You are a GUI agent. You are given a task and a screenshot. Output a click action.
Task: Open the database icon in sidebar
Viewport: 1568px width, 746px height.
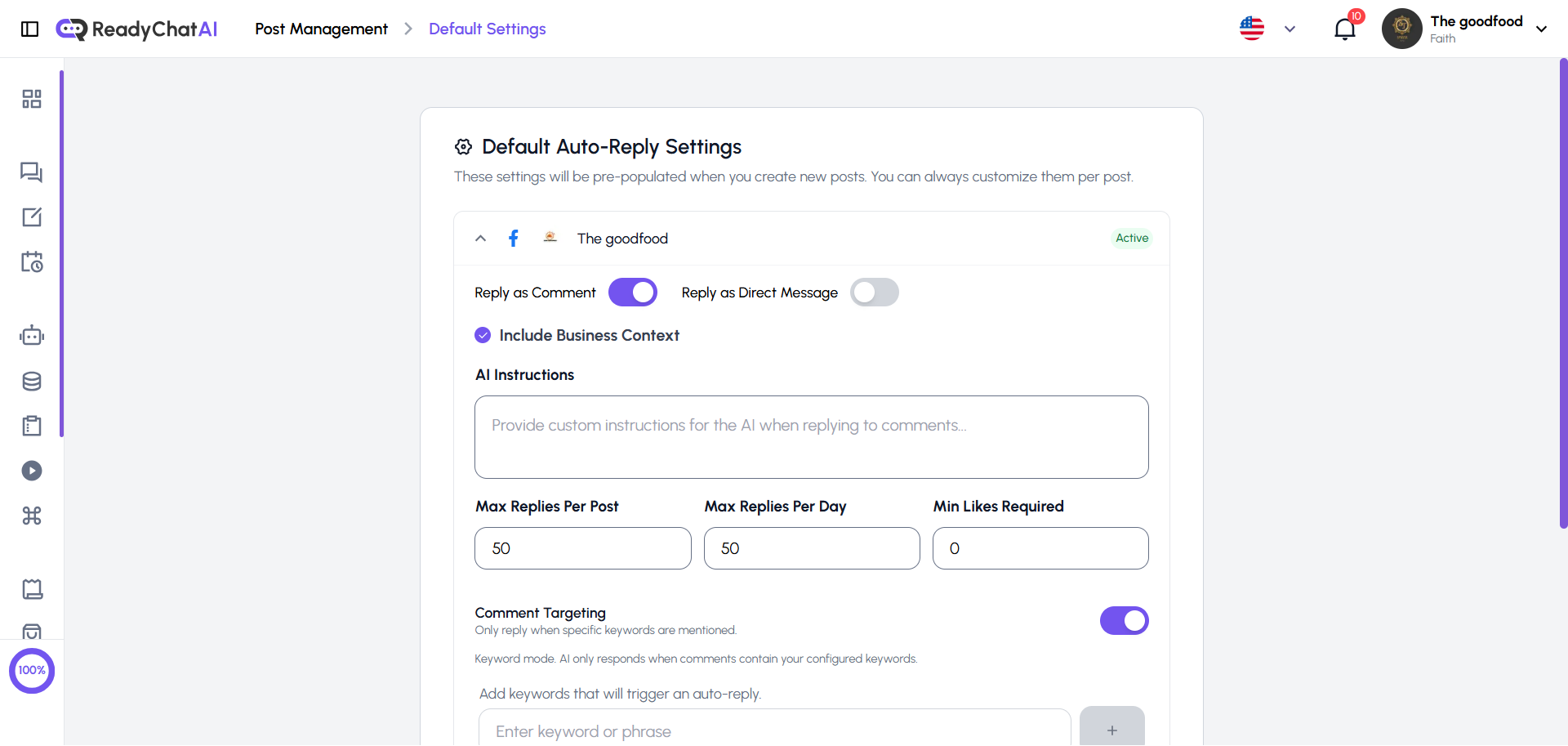click(31, 381)
